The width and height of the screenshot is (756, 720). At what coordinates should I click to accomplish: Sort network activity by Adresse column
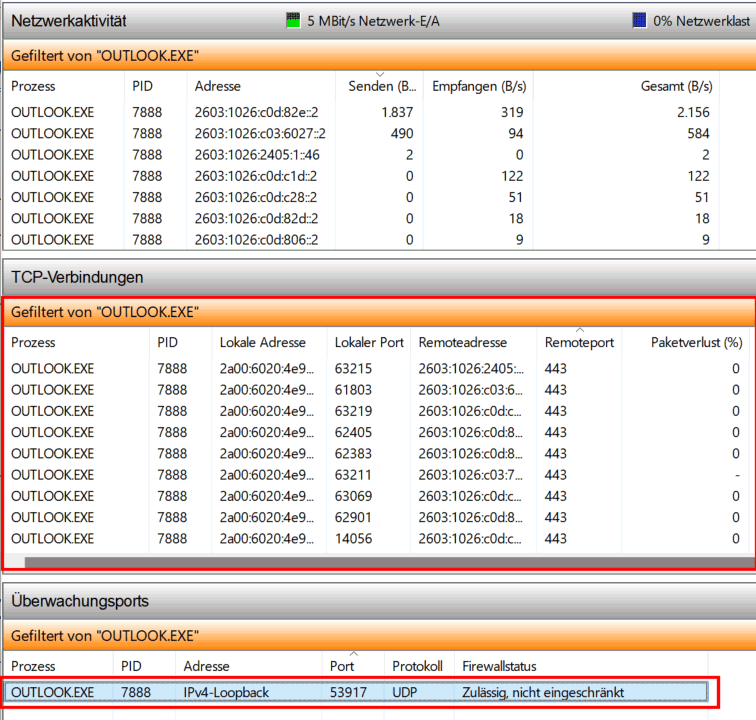[x=261, y=86]
